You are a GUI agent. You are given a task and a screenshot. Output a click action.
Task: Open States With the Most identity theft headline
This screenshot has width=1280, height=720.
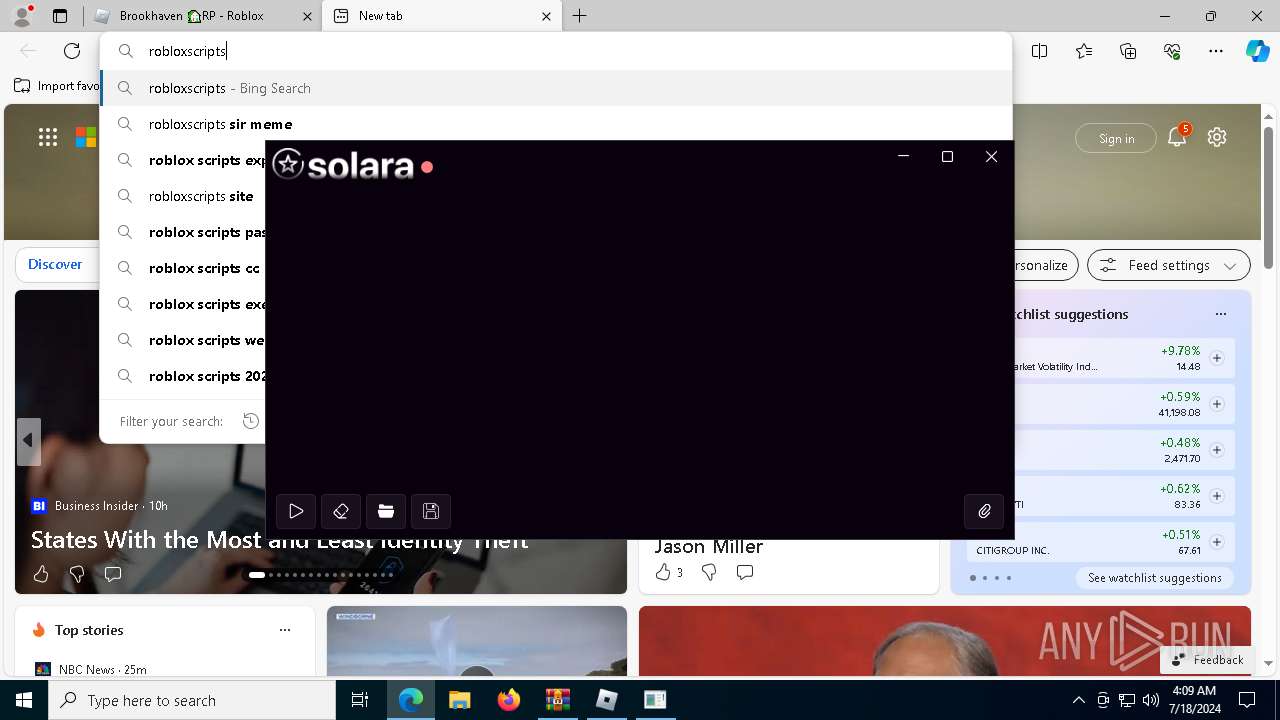tap(279, 540)
